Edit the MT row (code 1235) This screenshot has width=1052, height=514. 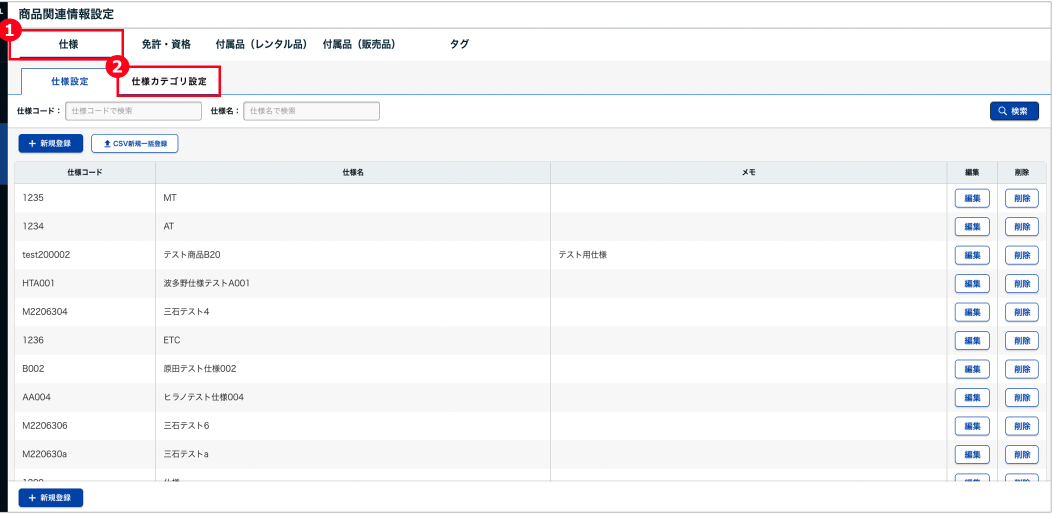pyautogui.click(x=971, y=198)
